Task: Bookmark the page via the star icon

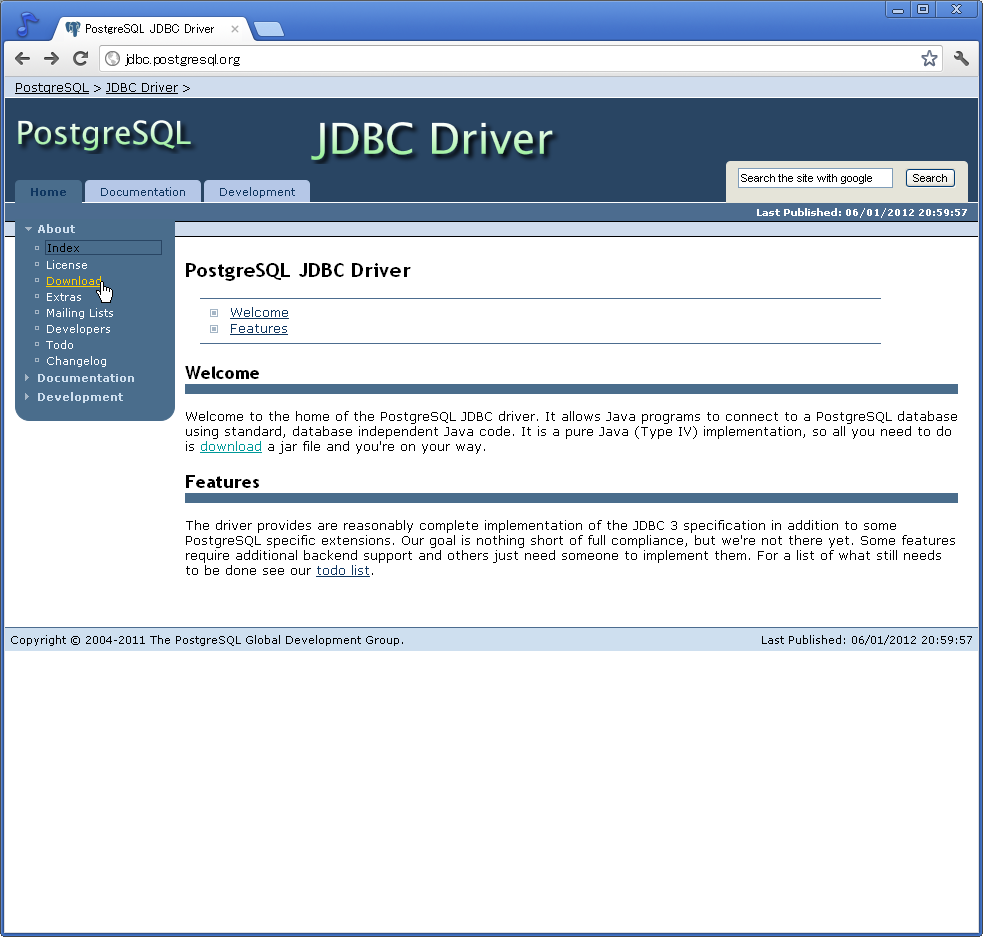Action: [x=929, y=58]
